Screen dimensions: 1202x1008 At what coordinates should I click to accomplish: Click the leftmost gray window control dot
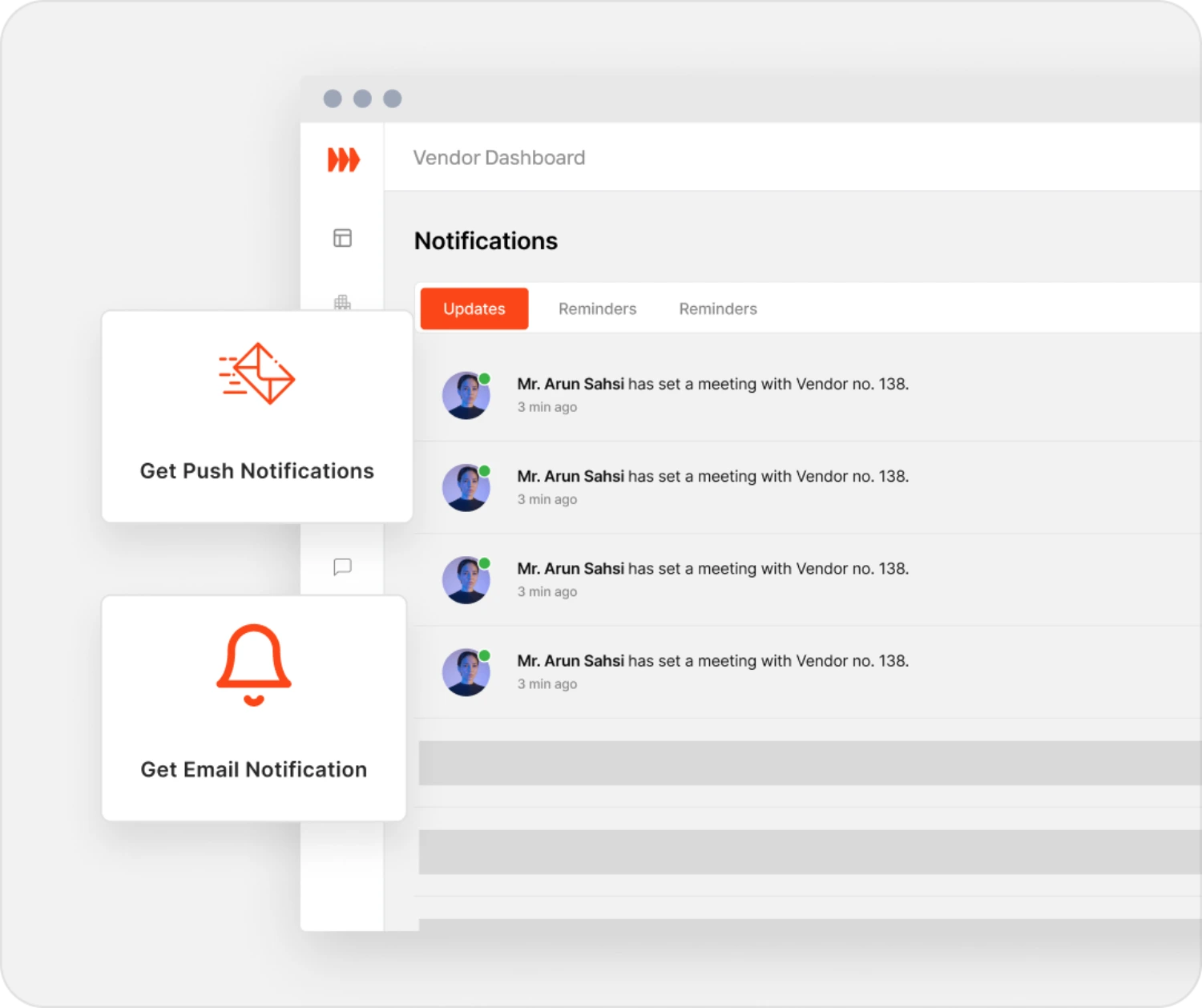(x=333, y=99)
